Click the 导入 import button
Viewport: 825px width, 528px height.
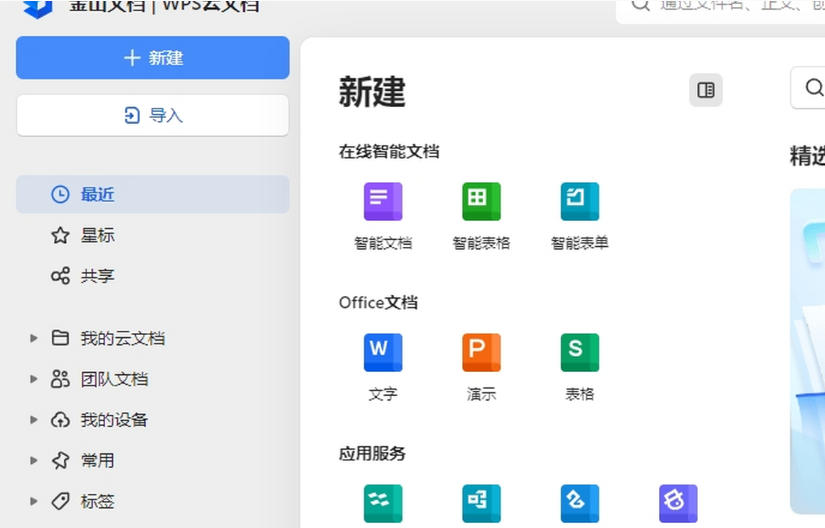153,115
